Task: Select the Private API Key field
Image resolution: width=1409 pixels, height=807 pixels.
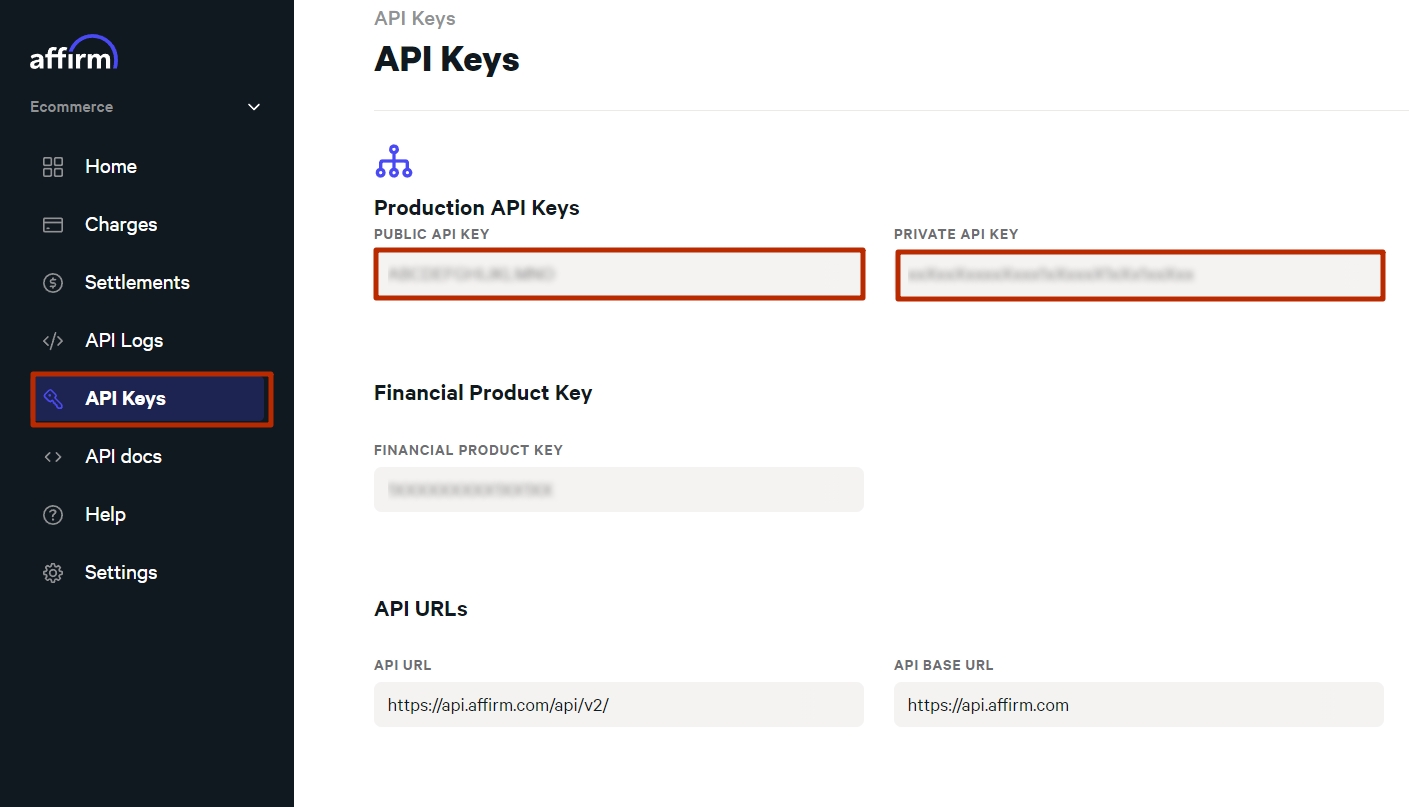Action: 1140,275
